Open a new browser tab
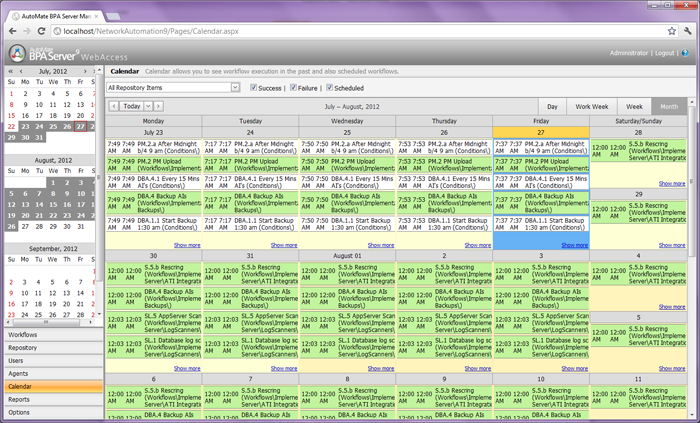This screenshot has width=700, height=423. click(x=113, y=17)
